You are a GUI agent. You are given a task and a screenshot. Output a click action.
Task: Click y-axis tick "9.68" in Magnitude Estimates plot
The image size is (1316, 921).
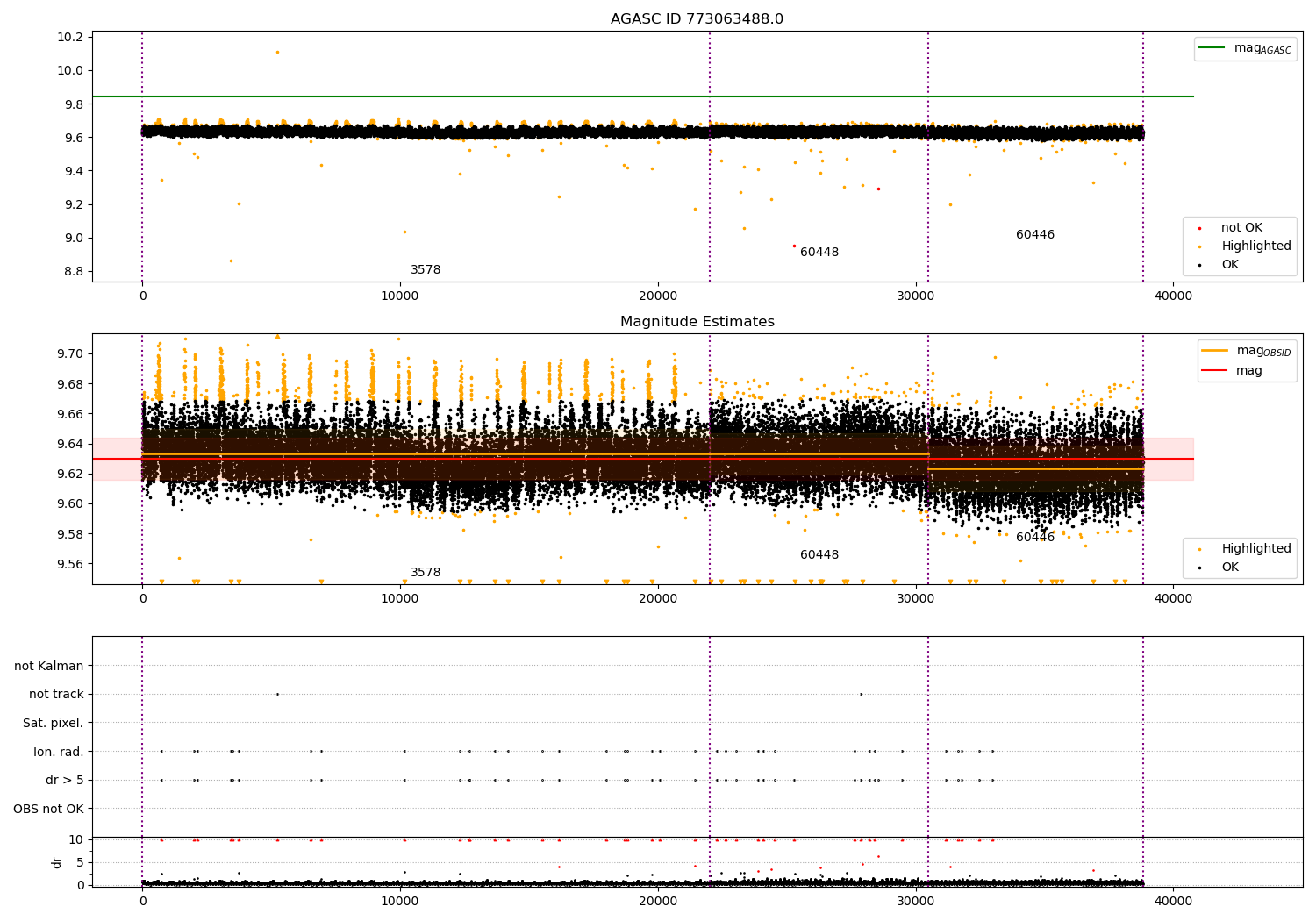tap(70, 384)
